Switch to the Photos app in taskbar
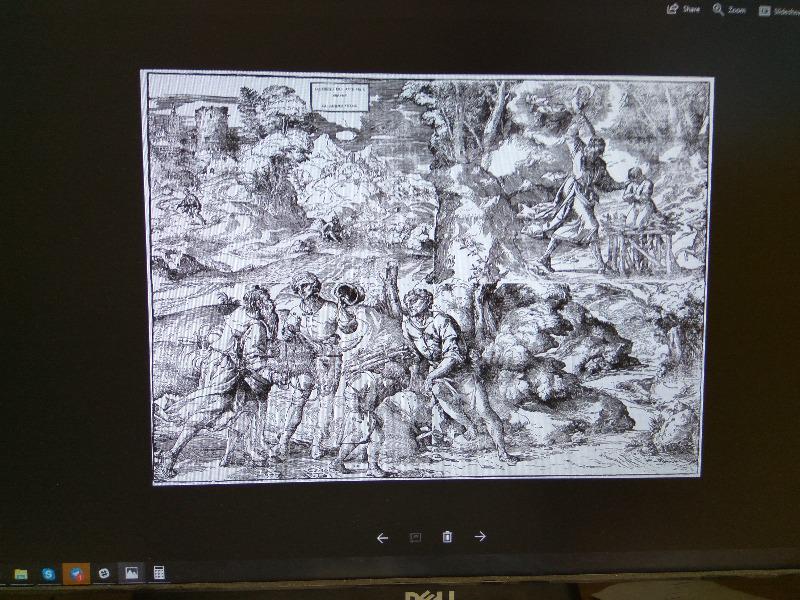The width and height of the screenshot is (800, 600). tap(132, 573)
